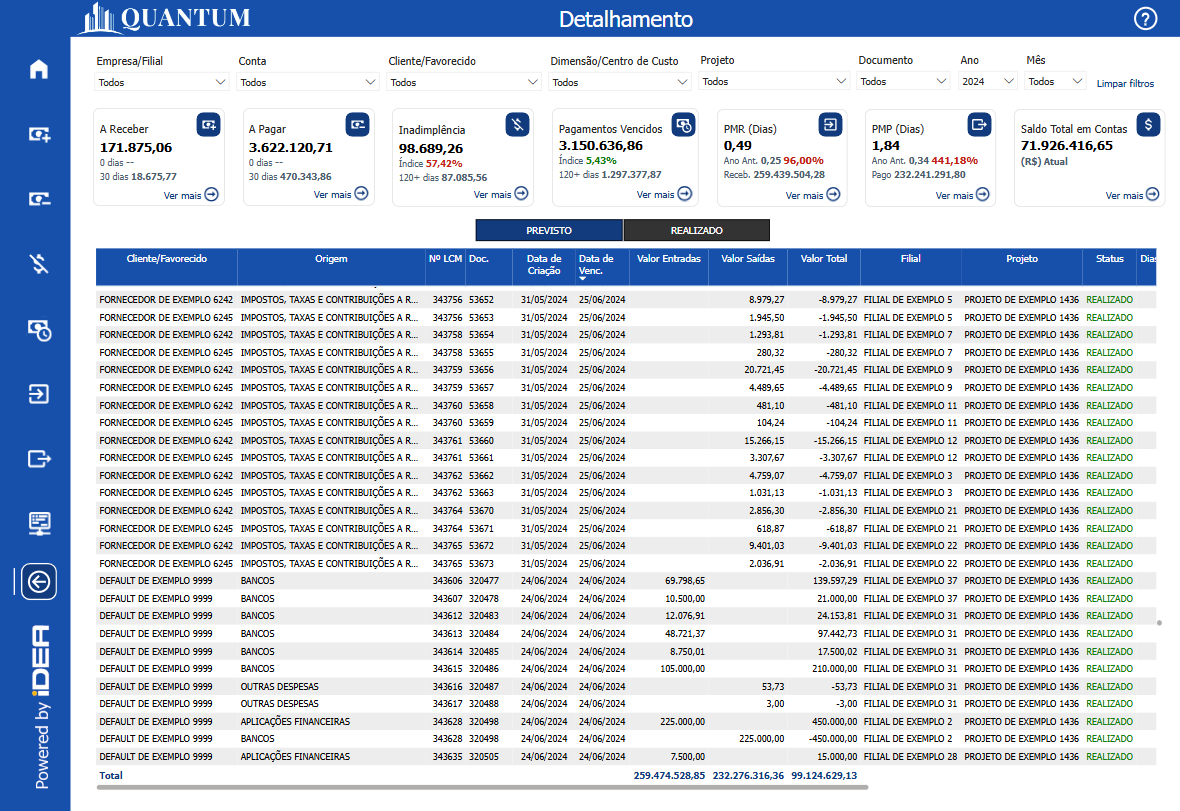
Task: Click the PMP (Dias) card icon
Action: (979, 124)
